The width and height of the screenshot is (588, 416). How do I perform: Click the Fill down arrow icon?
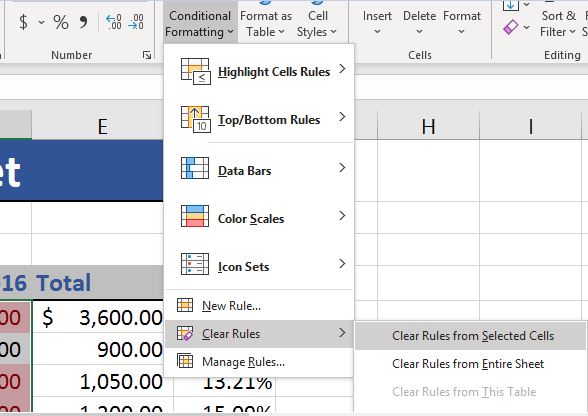pyautogui.click(x=510, y=5)
